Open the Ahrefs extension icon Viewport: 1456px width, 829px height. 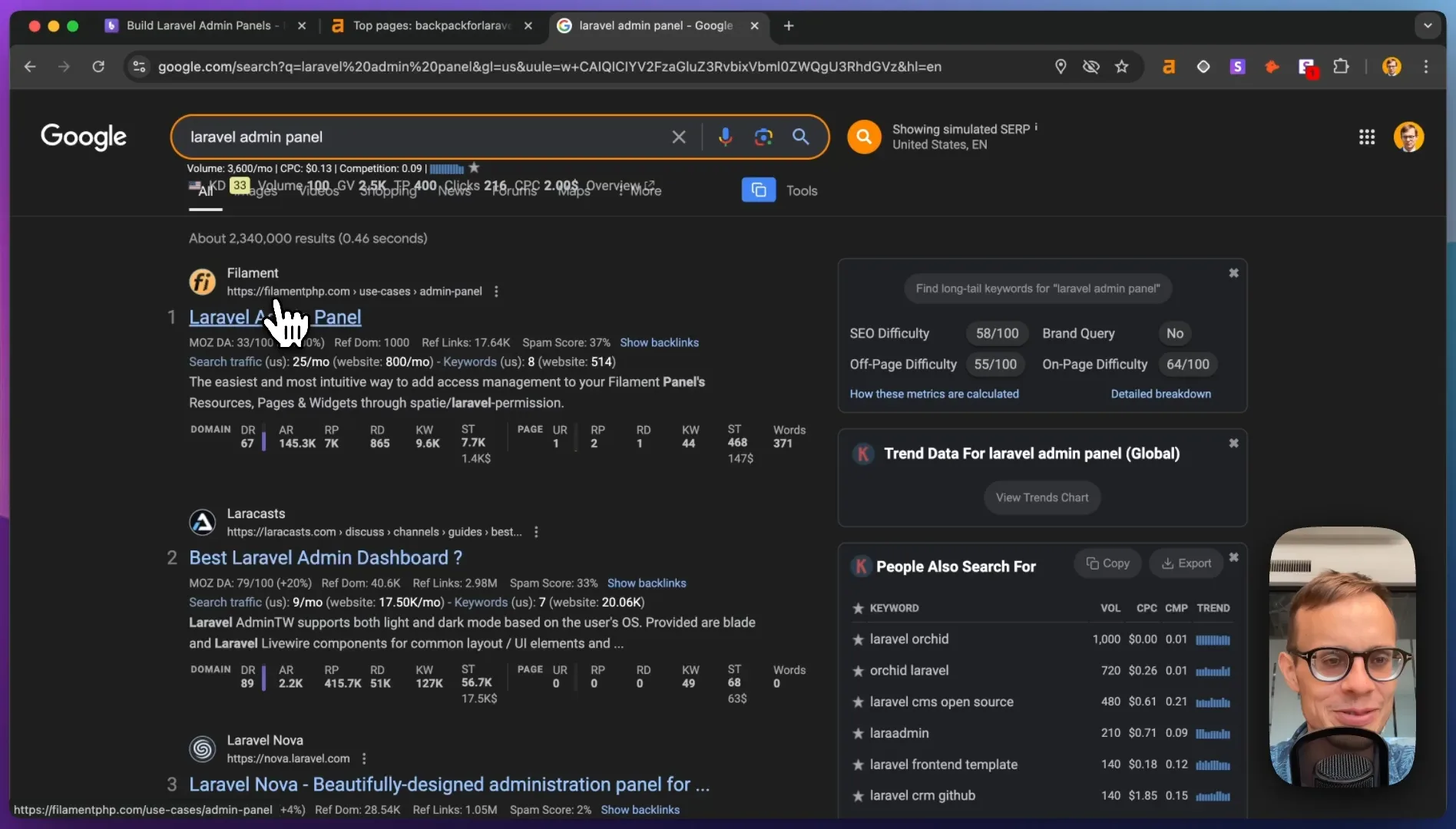tap(1169, 67)
